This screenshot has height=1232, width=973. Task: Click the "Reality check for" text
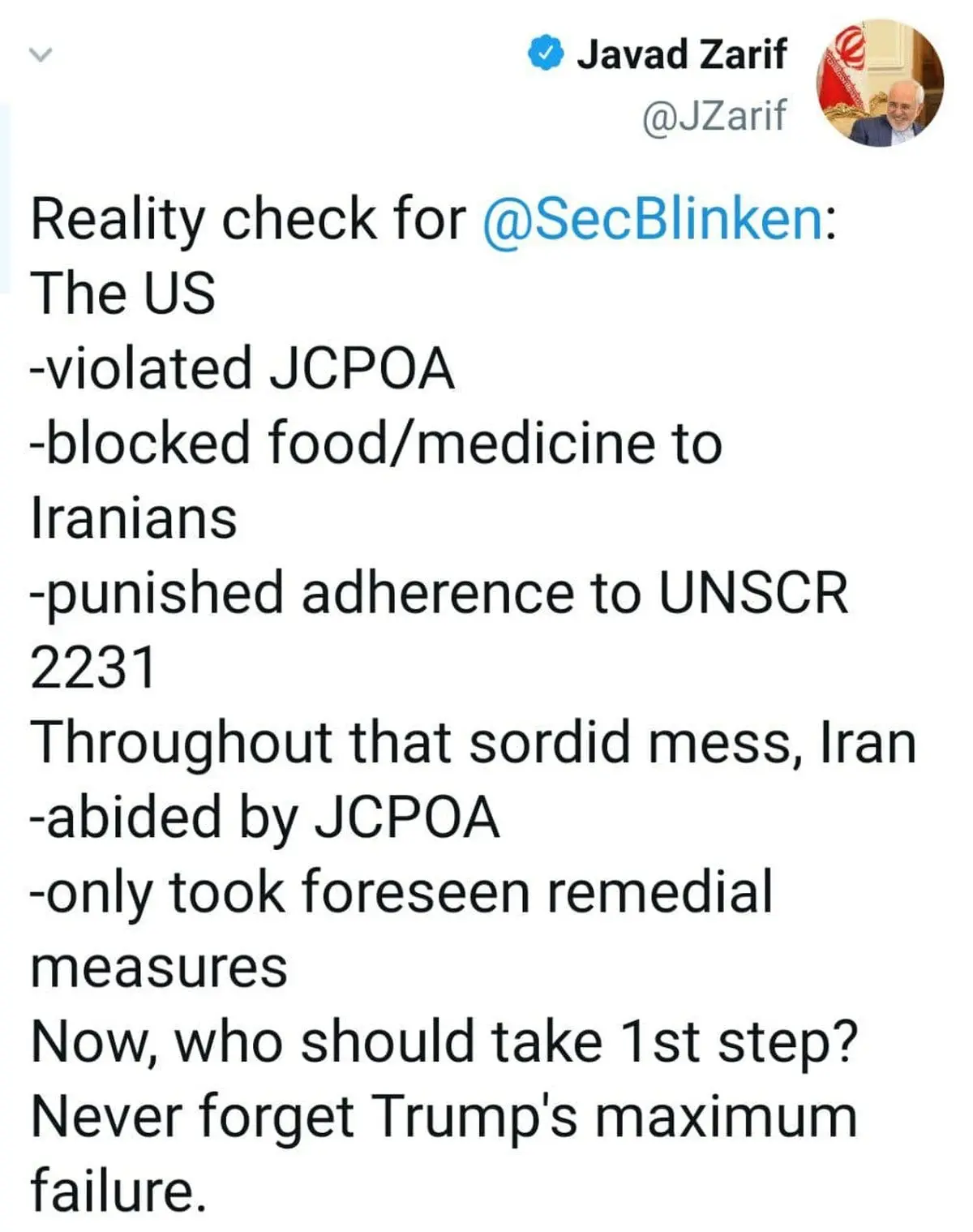(x=247, y=220)
